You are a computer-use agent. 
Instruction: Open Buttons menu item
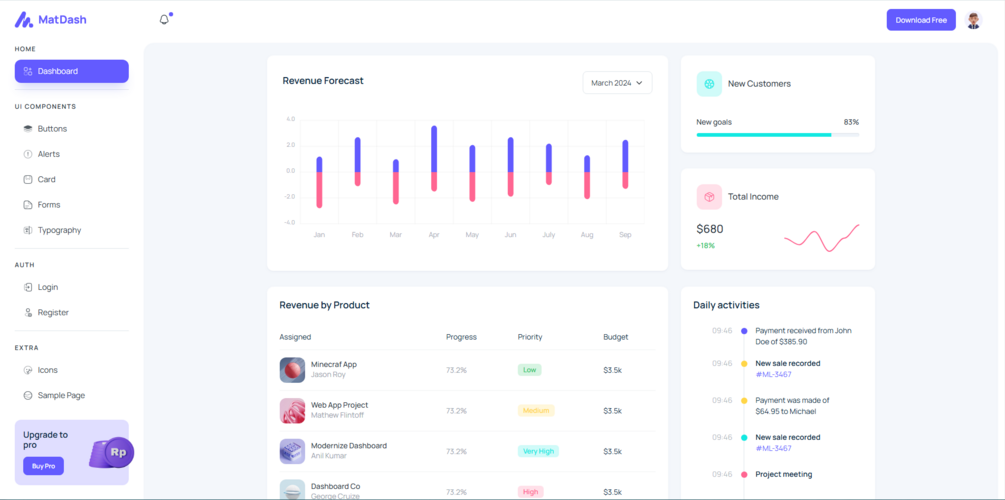coord(72,129)
